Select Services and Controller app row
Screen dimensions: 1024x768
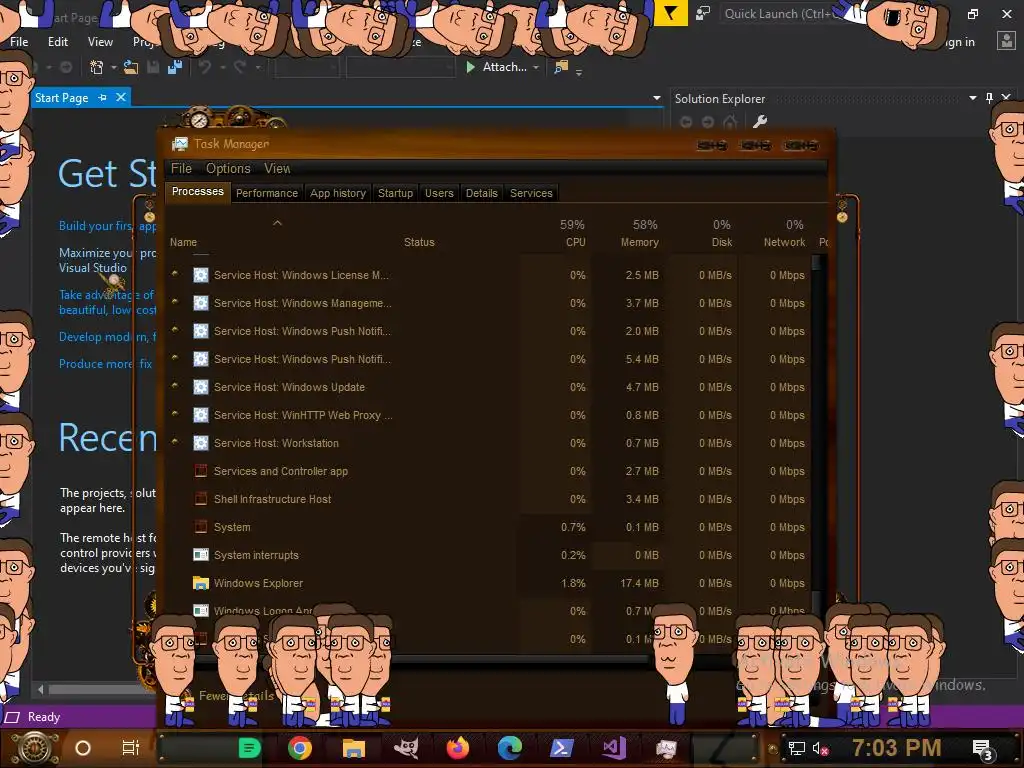point(488,471)
